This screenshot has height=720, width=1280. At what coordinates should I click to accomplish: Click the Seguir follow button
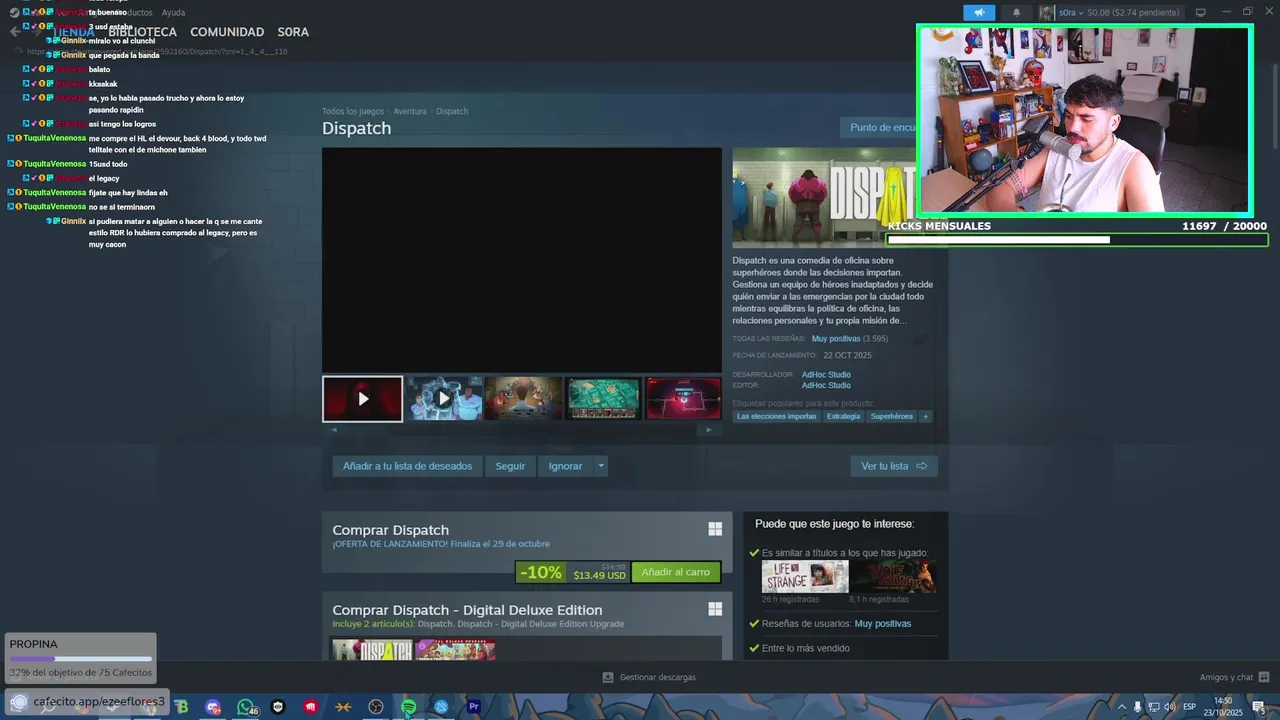click(x=510, y=466)
